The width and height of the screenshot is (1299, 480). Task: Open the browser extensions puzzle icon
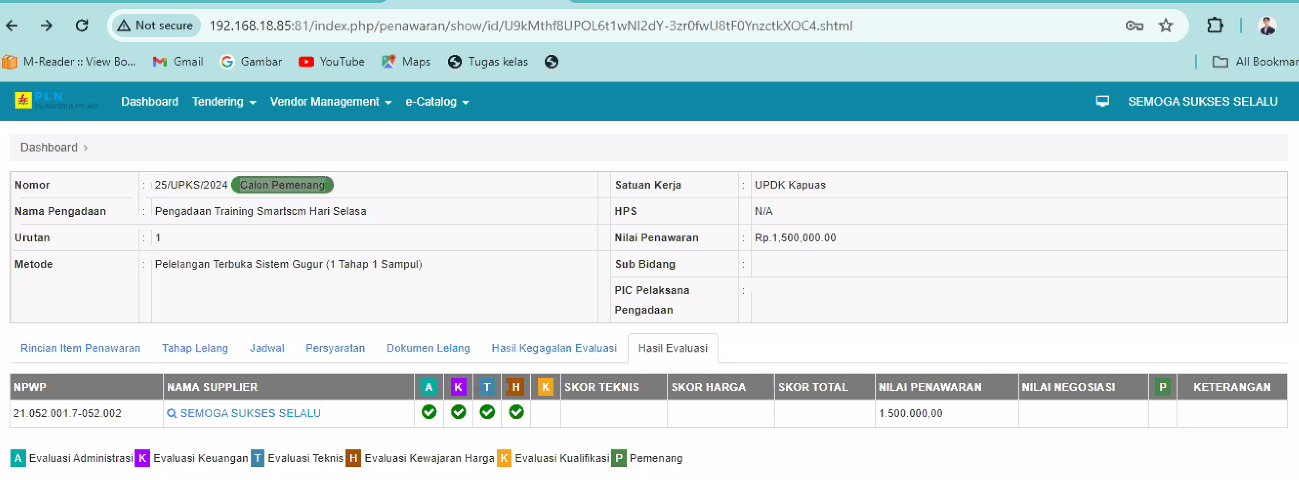click(x=1215, y=26)
